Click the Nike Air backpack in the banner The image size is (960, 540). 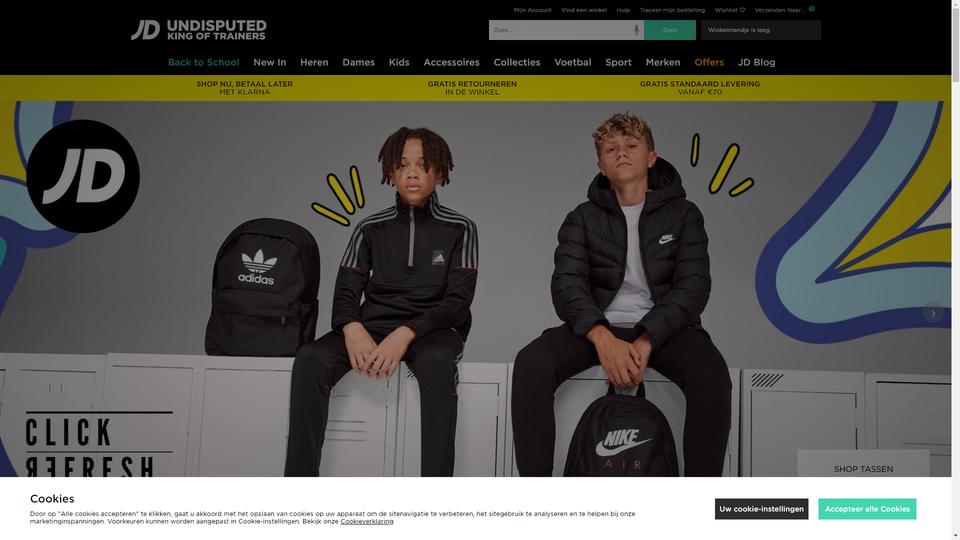[621, 435]
